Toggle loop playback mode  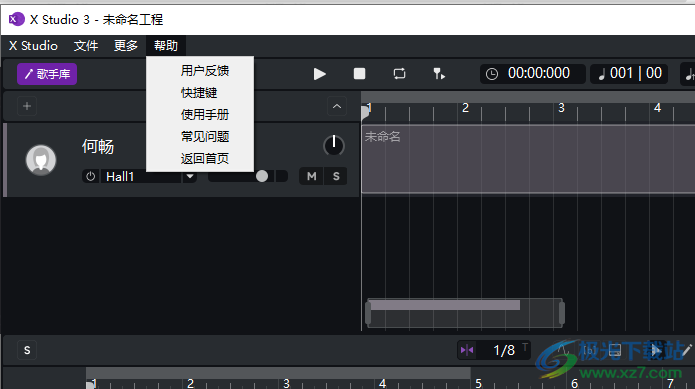click(x=399, y=74)
